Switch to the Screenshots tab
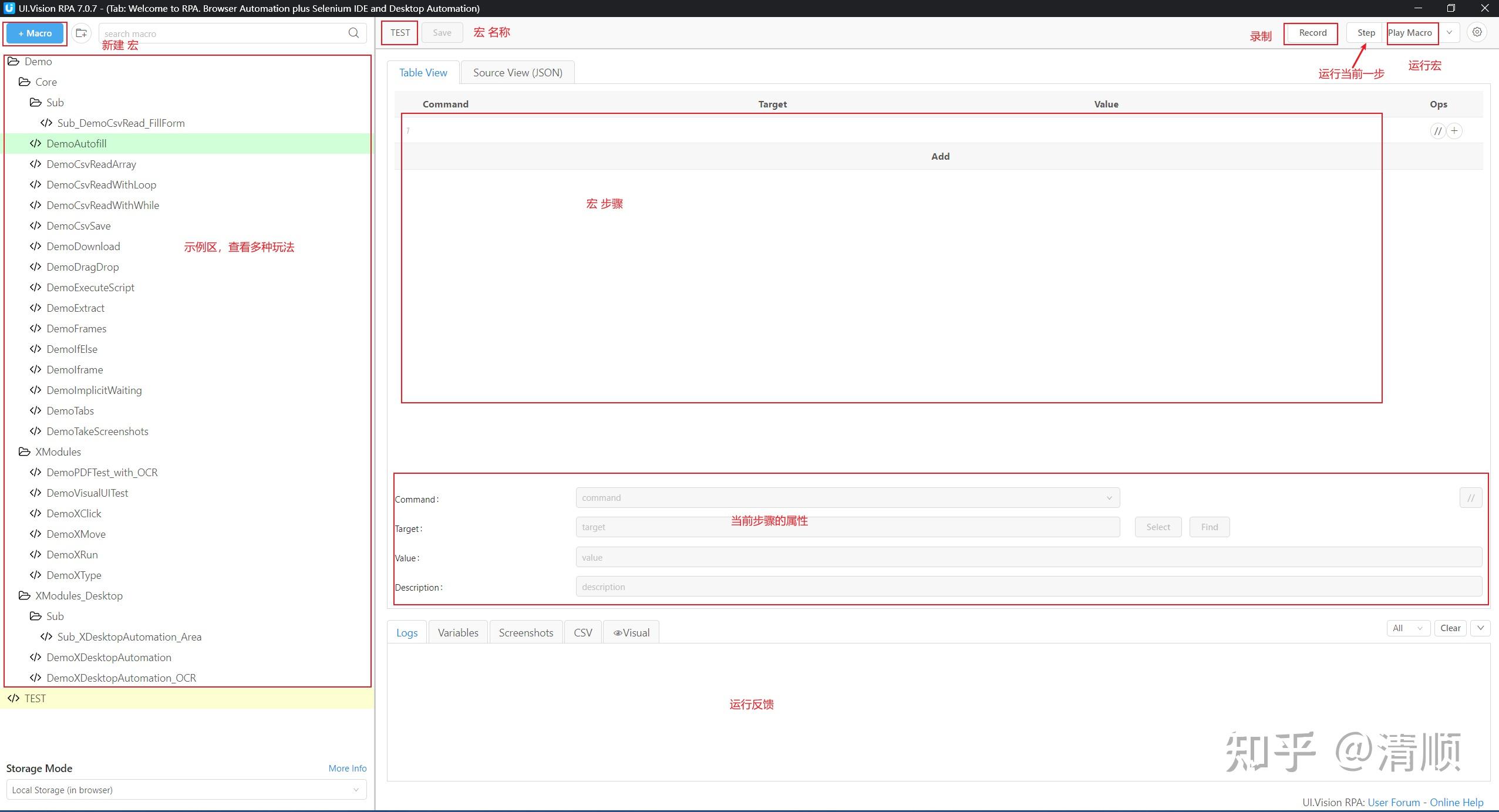1499x812 pixels. (526, 632)
